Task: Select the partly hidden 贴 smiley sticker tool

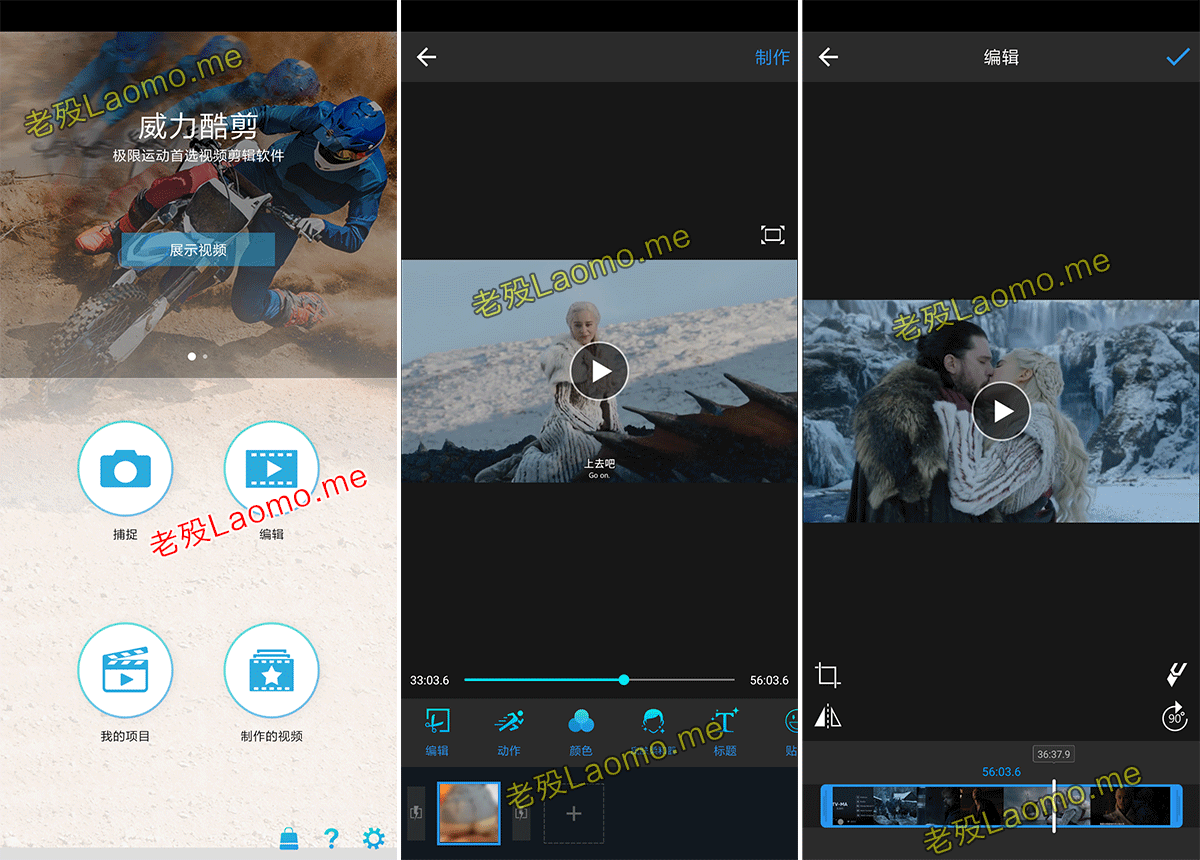Action: (791, 732)
